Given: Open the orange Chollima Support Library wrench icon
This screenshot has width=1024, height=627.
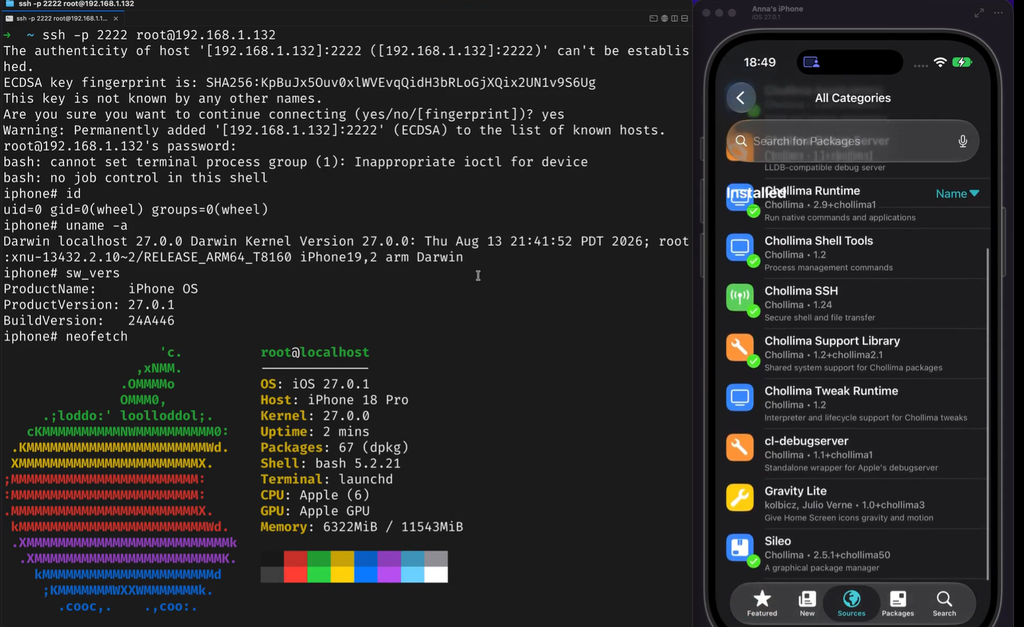Looking at the screenshot, I should coord(740,347).
